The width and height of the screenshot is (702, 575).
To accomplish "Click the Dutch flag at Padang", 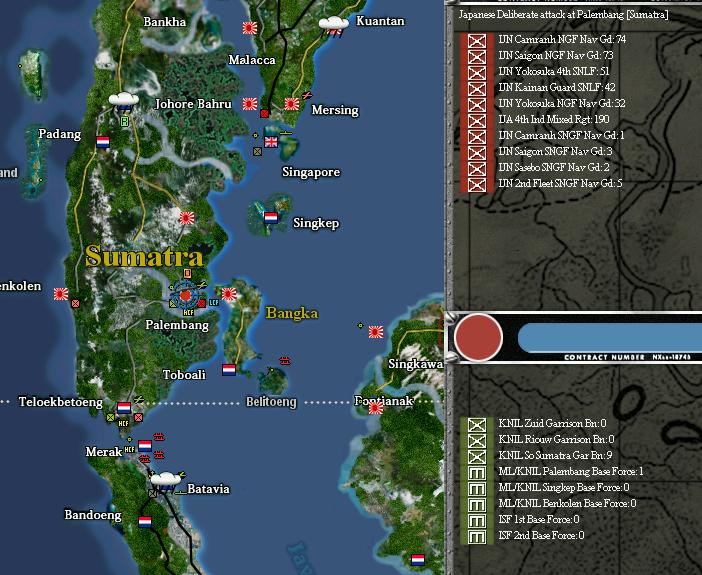I will coord(103,142).
